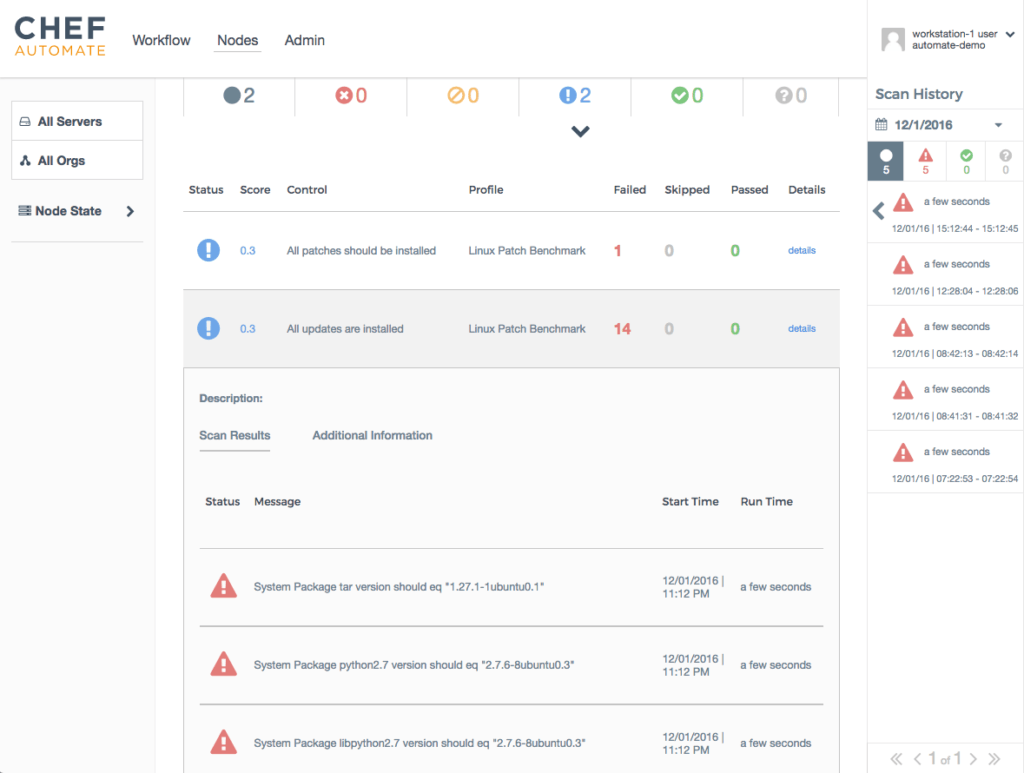Open details for 'All patches should be installed'

click(801, 250)
